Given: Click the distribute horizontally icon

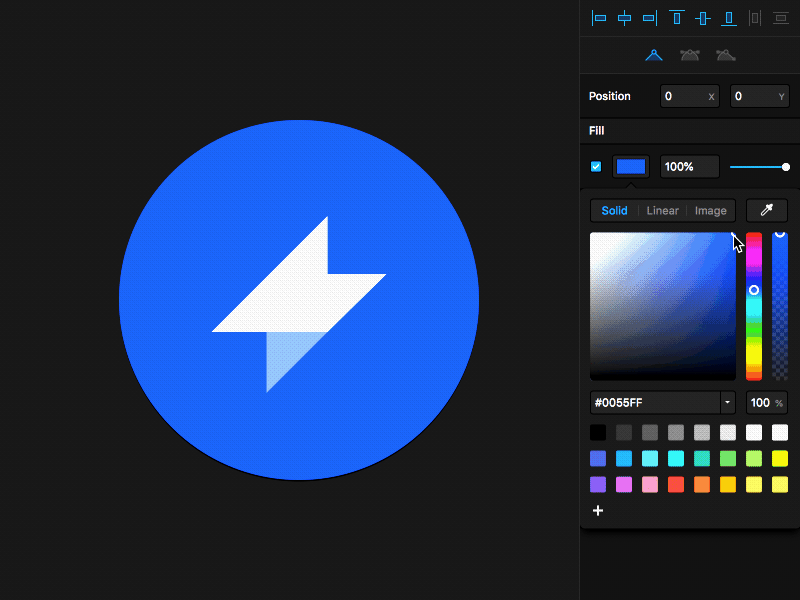Looking at the screenshot, I should click(755, 18).
